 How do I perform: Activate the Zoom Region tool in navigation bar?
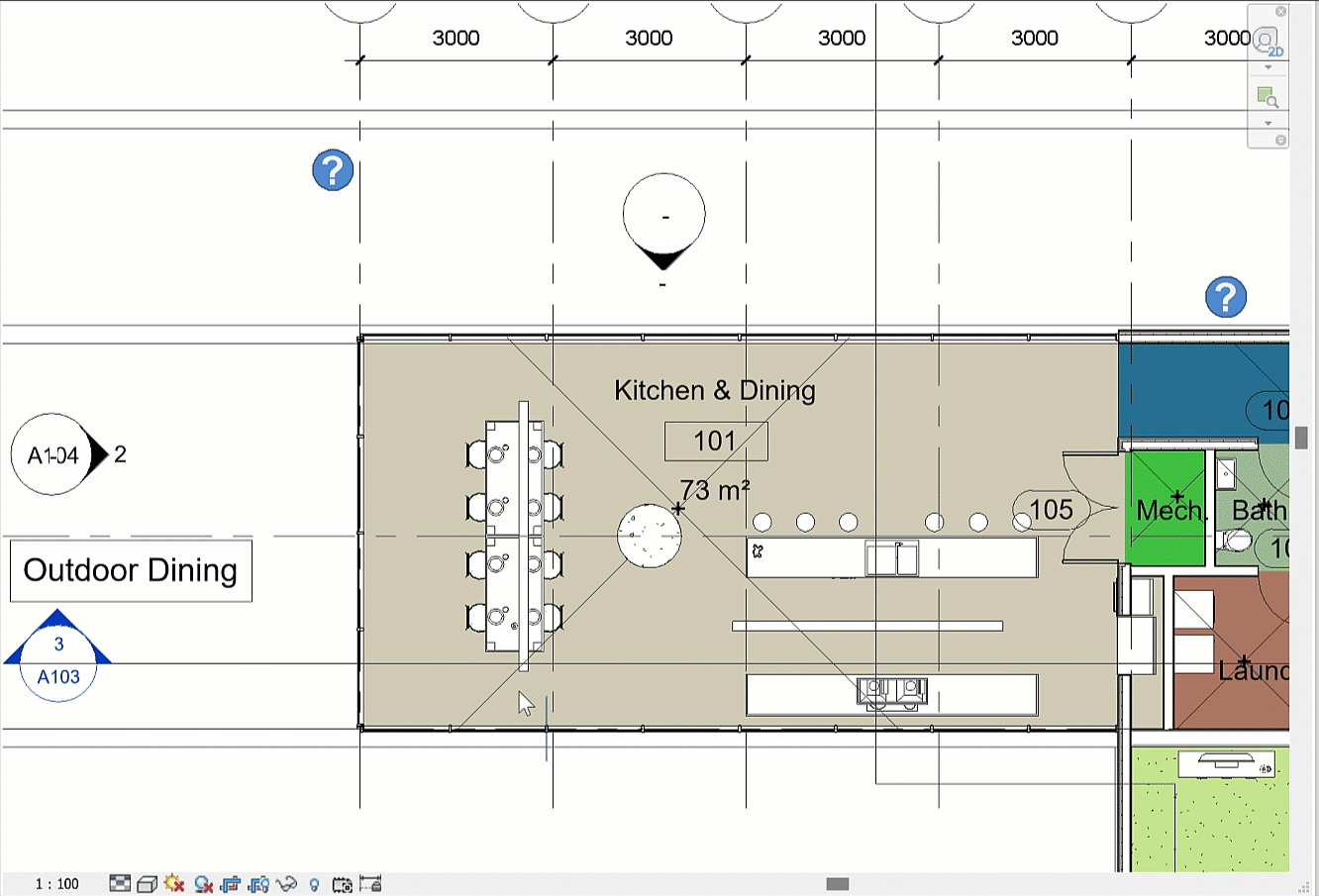click(1268, 97)
